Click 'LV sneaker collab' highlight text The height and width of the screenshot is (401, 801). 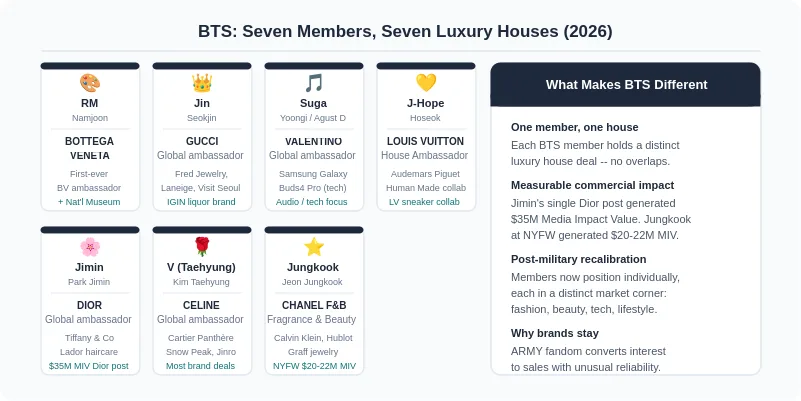coord(424,202)
